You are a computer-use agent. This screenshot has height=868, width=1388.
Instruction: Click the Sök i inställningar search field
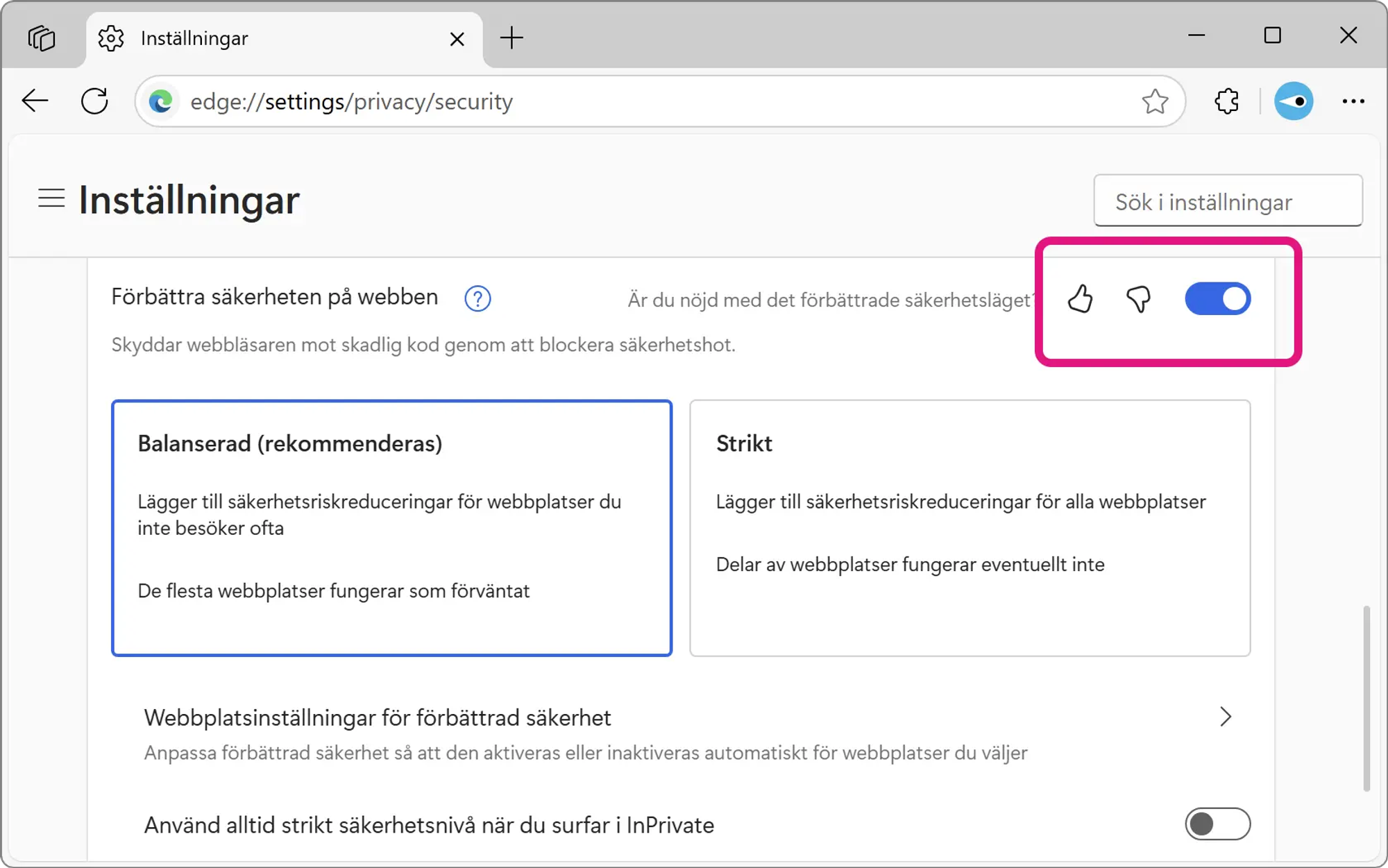(1227, 202)
